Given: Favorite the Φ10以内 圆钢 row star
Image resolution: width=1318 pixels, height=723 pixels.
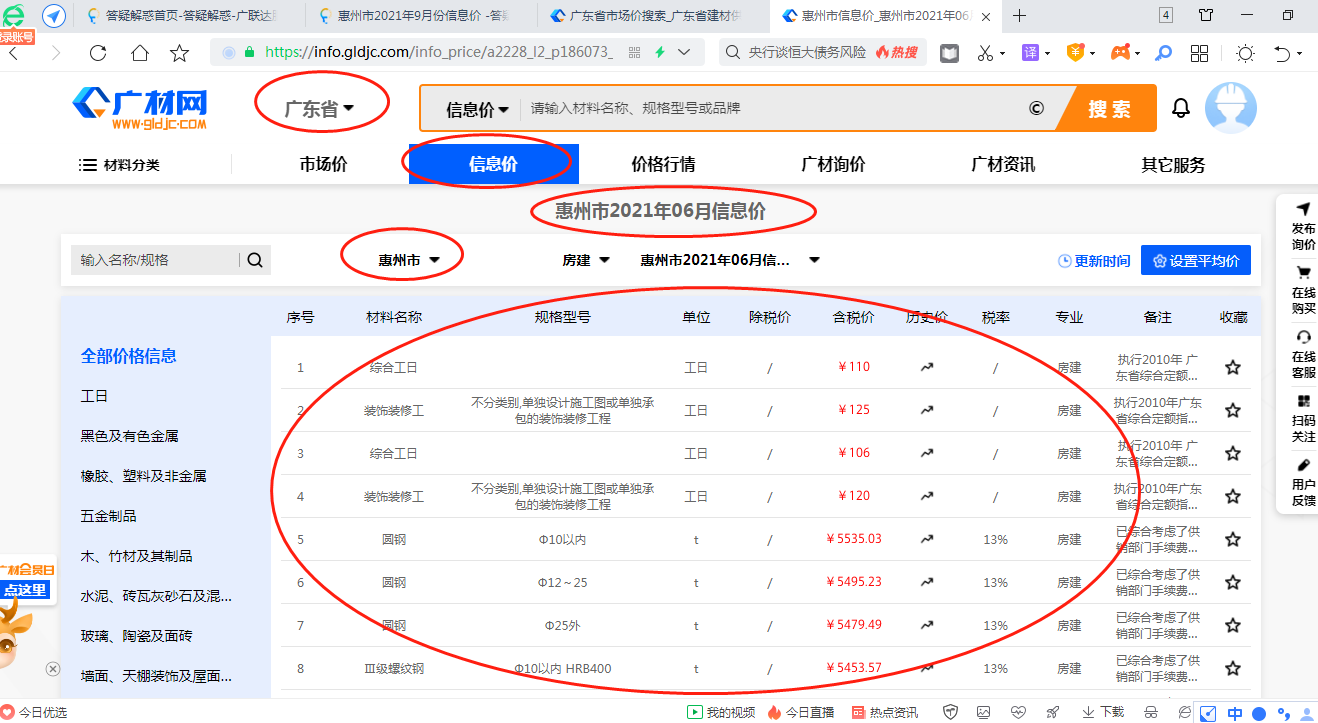Looking at the screenshot, I should click(1233, 539).
